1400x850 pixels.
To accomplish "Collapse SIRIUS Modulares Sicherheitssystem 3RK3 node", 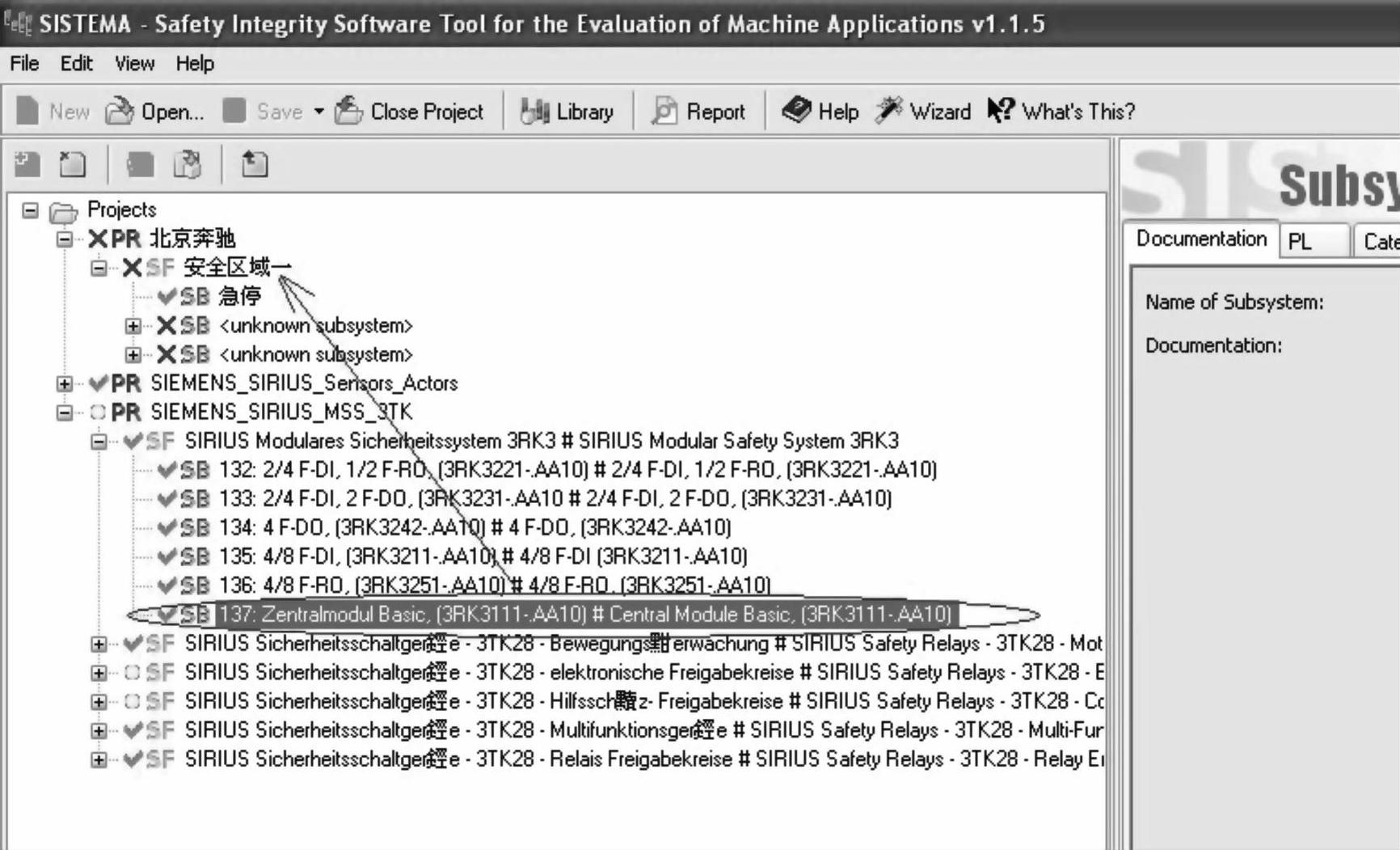I will [x=99, y=442].
